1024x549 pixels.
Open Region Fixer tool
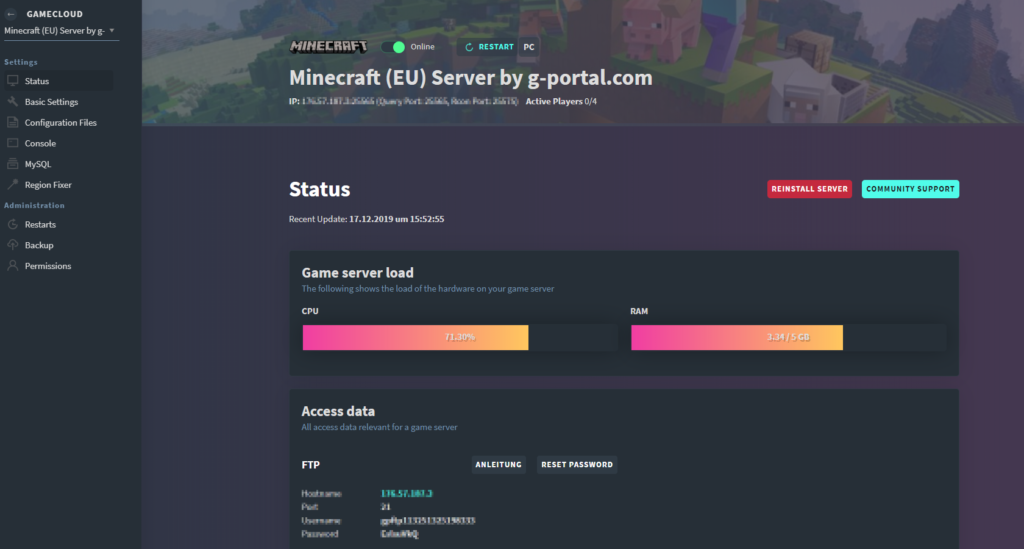click(x=48, y=185)
